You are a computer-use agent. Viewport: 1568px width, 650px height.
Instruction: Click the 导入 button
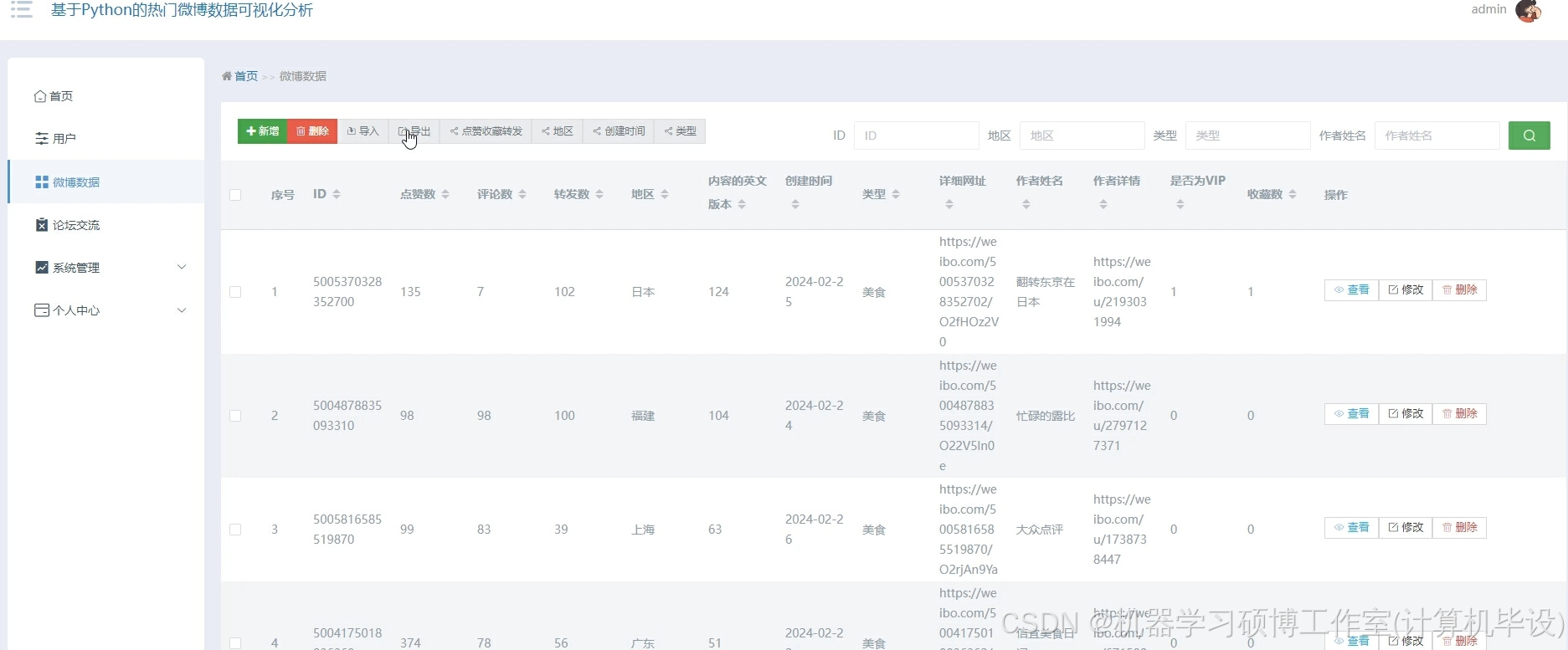point(362,131)
